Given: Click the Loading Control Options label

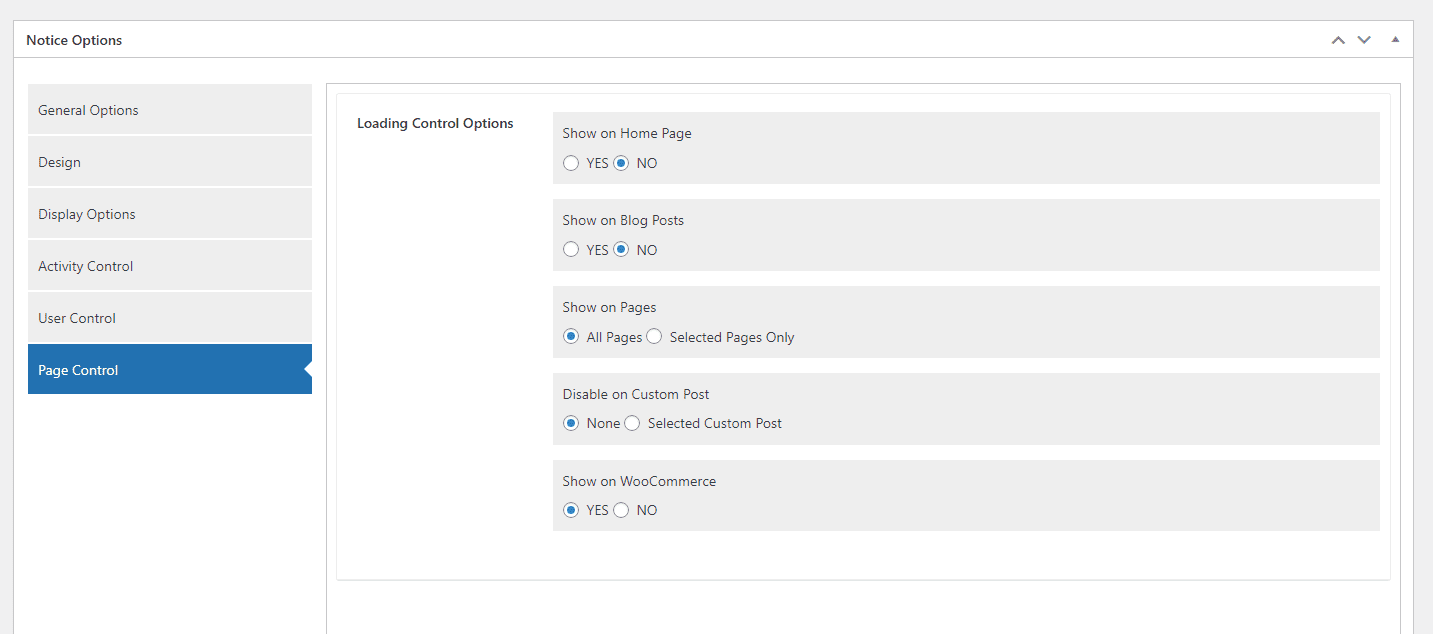Looking at the screenshot, I should (435, 123).
